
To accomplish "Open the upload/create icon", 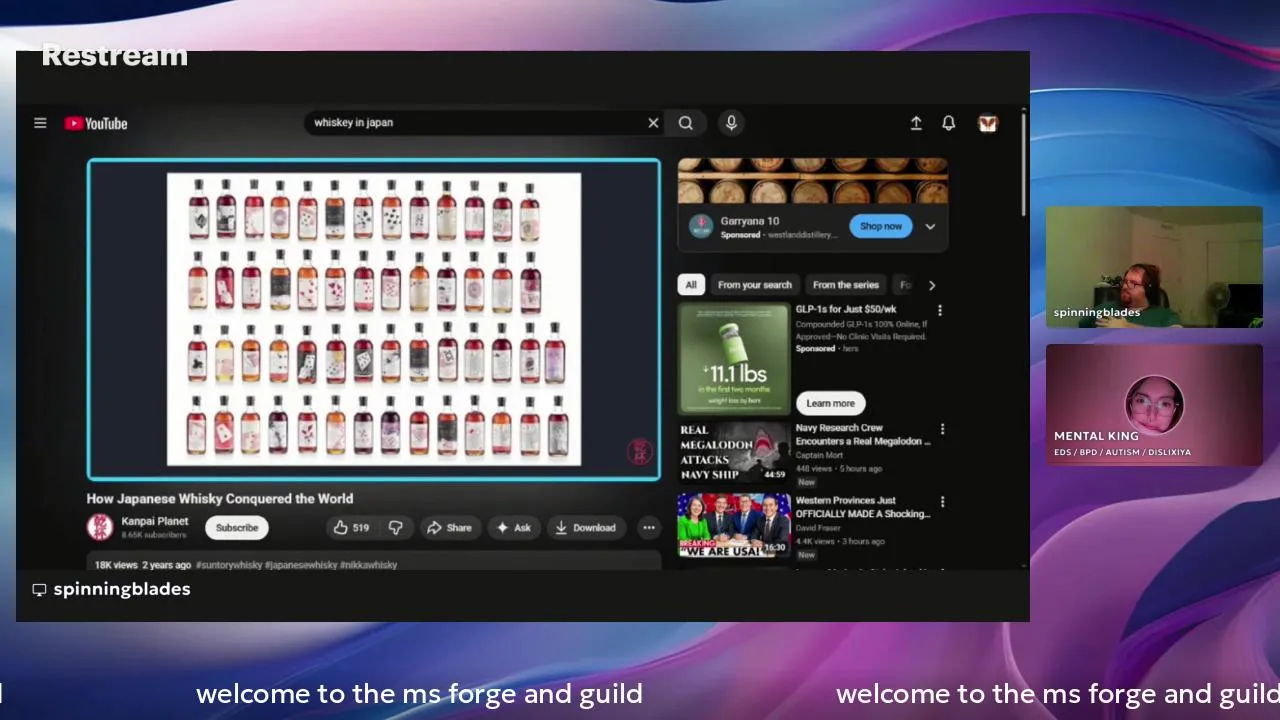I will tap(916, 123).
